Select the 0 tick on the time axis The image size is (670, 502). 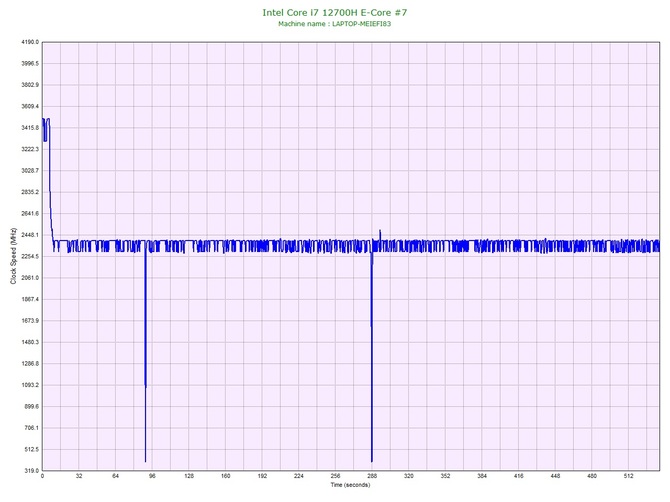click(42, 477)
